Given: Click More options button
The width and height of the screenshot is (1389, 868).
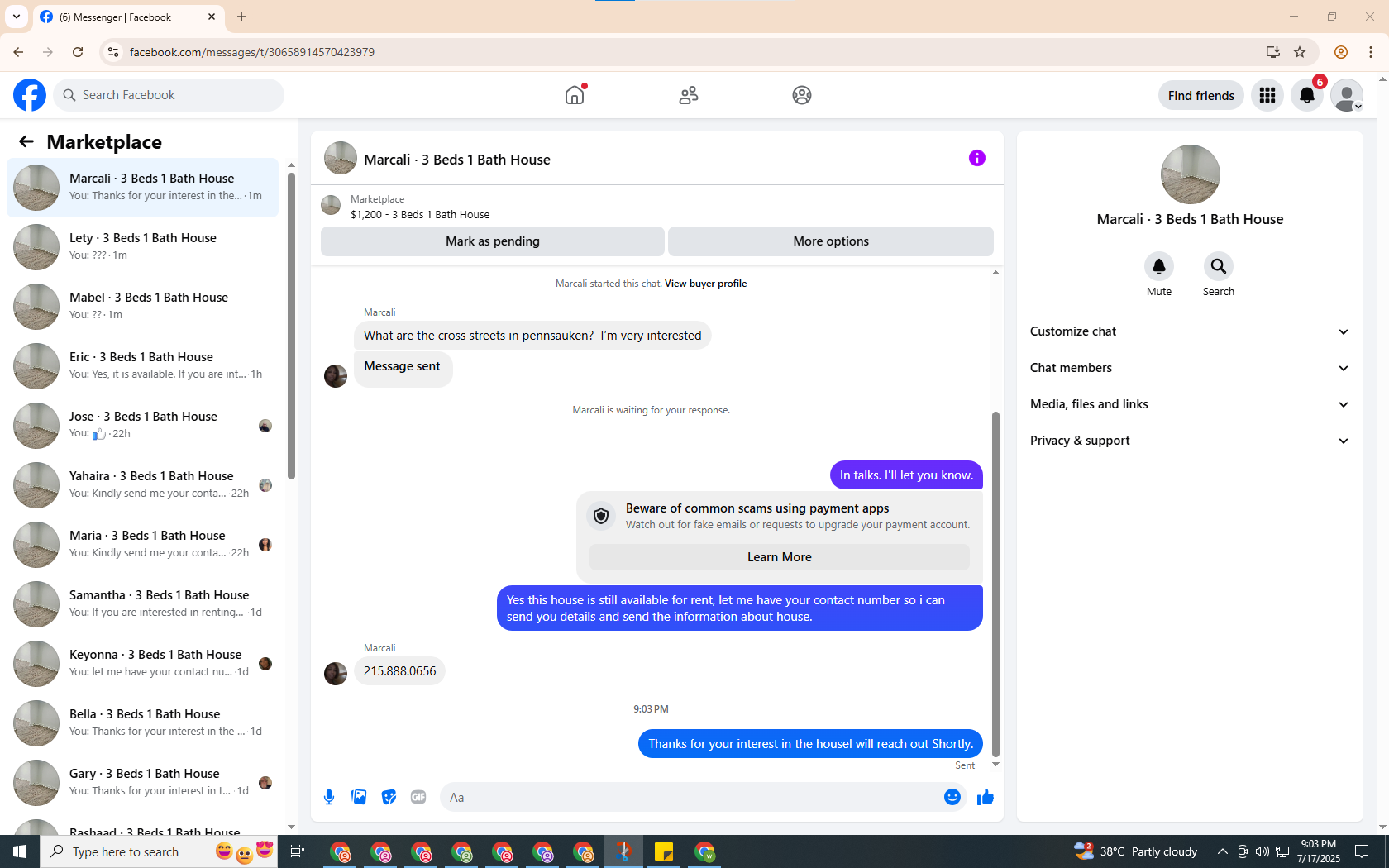Looking at the screenshot, I should point(831,241).
